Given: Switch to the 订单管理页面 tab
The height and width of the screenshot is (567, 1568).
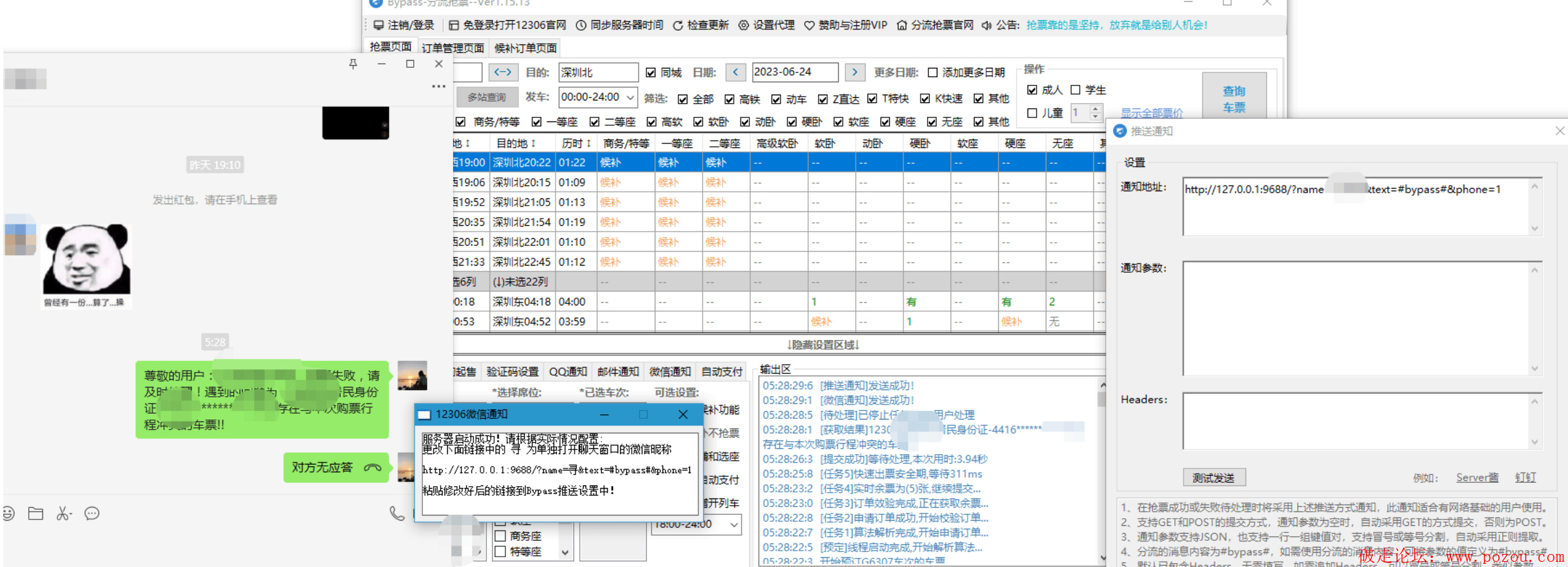Looking at the screenshot, I should (x=452, y=48).
